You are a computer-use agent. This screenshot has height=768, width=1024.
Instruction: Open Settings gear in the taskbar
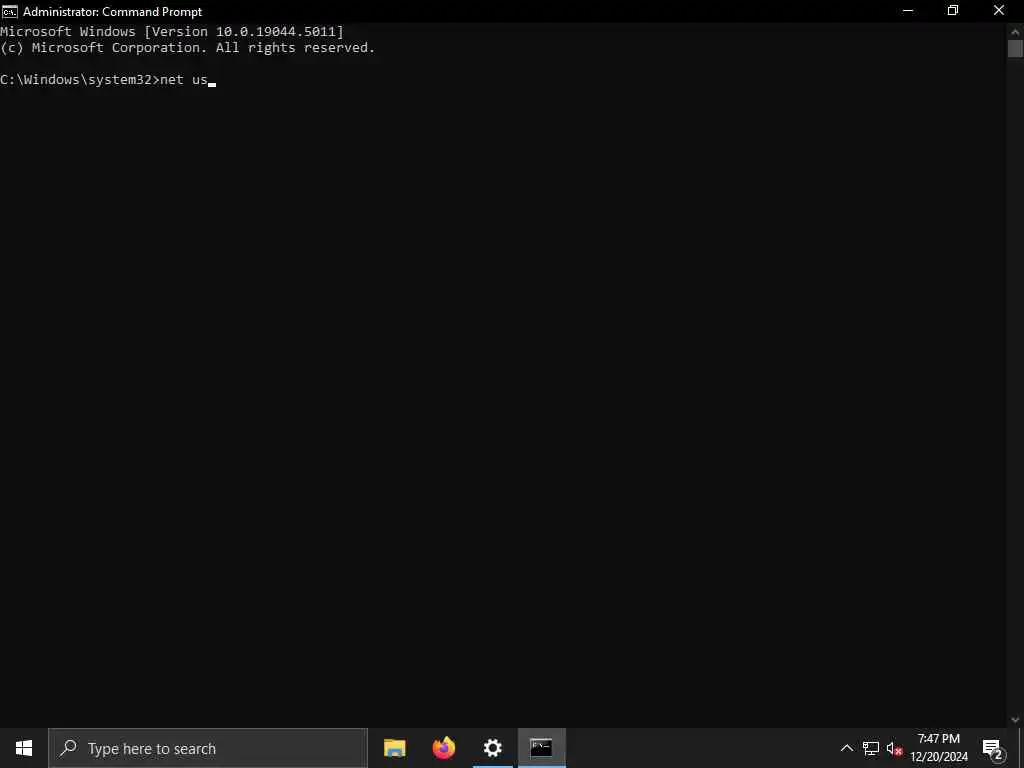click(492, 748)
